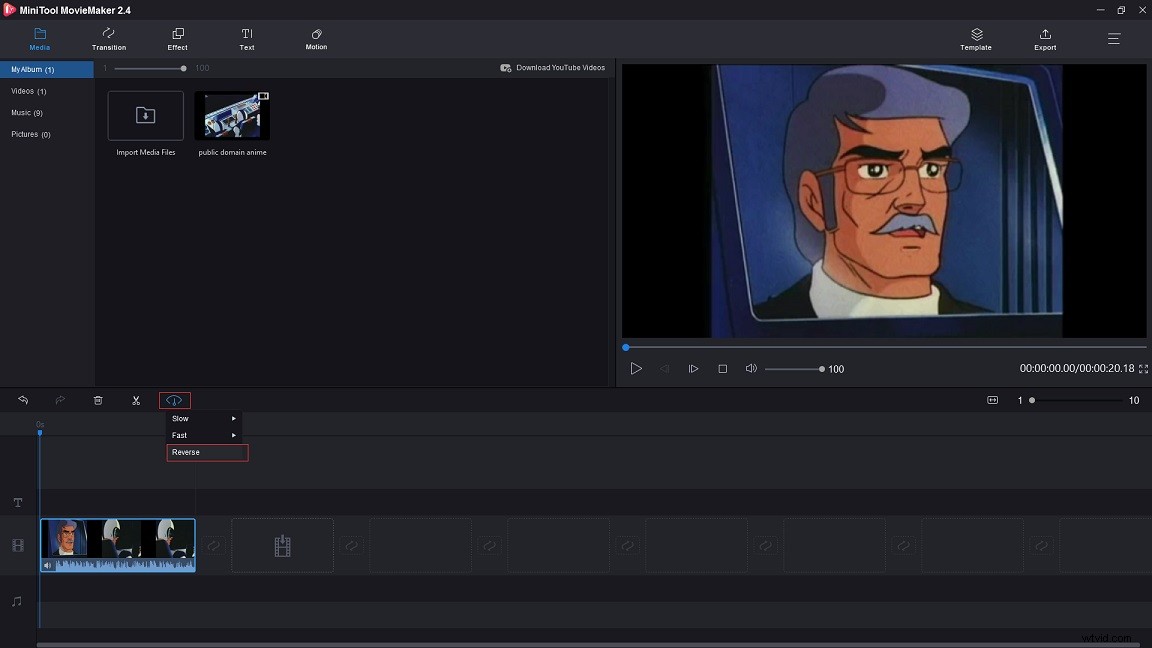Redo the last action
The width and height of the screenshot is (1152, 648).
tap(60, 400)
